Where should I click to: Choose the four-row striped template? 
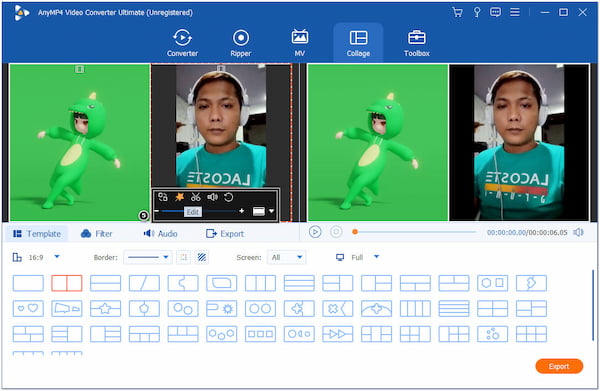pos(454,309)
